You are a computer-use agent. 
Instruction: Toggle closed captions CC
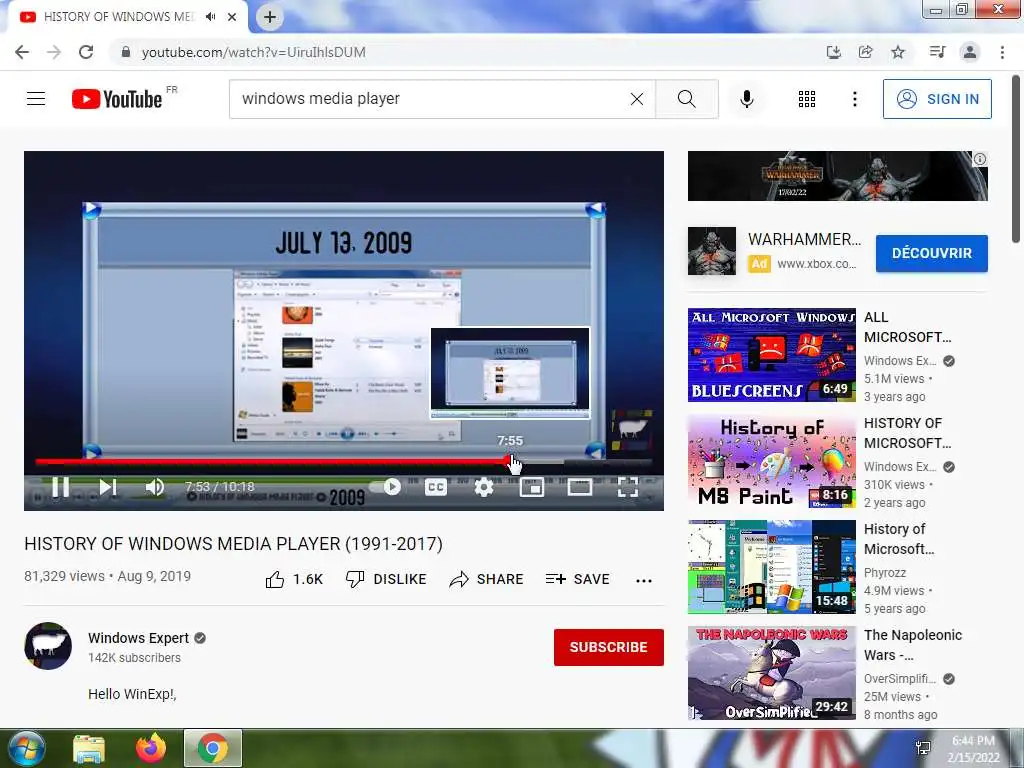point(436,487)
